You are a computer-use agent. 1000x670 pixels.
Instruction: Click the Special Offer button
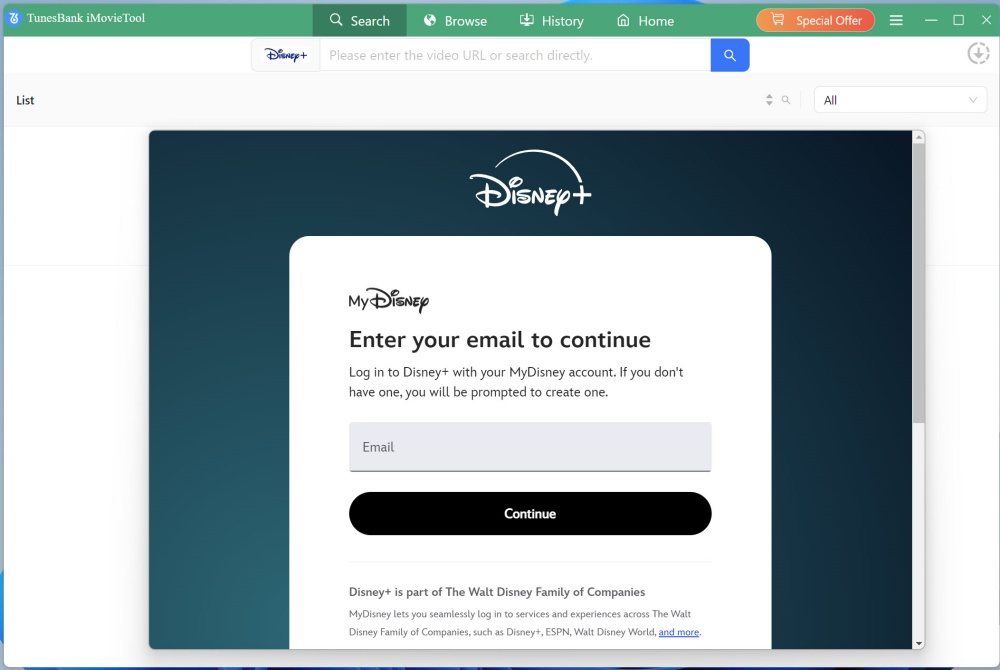coord(815,20)
